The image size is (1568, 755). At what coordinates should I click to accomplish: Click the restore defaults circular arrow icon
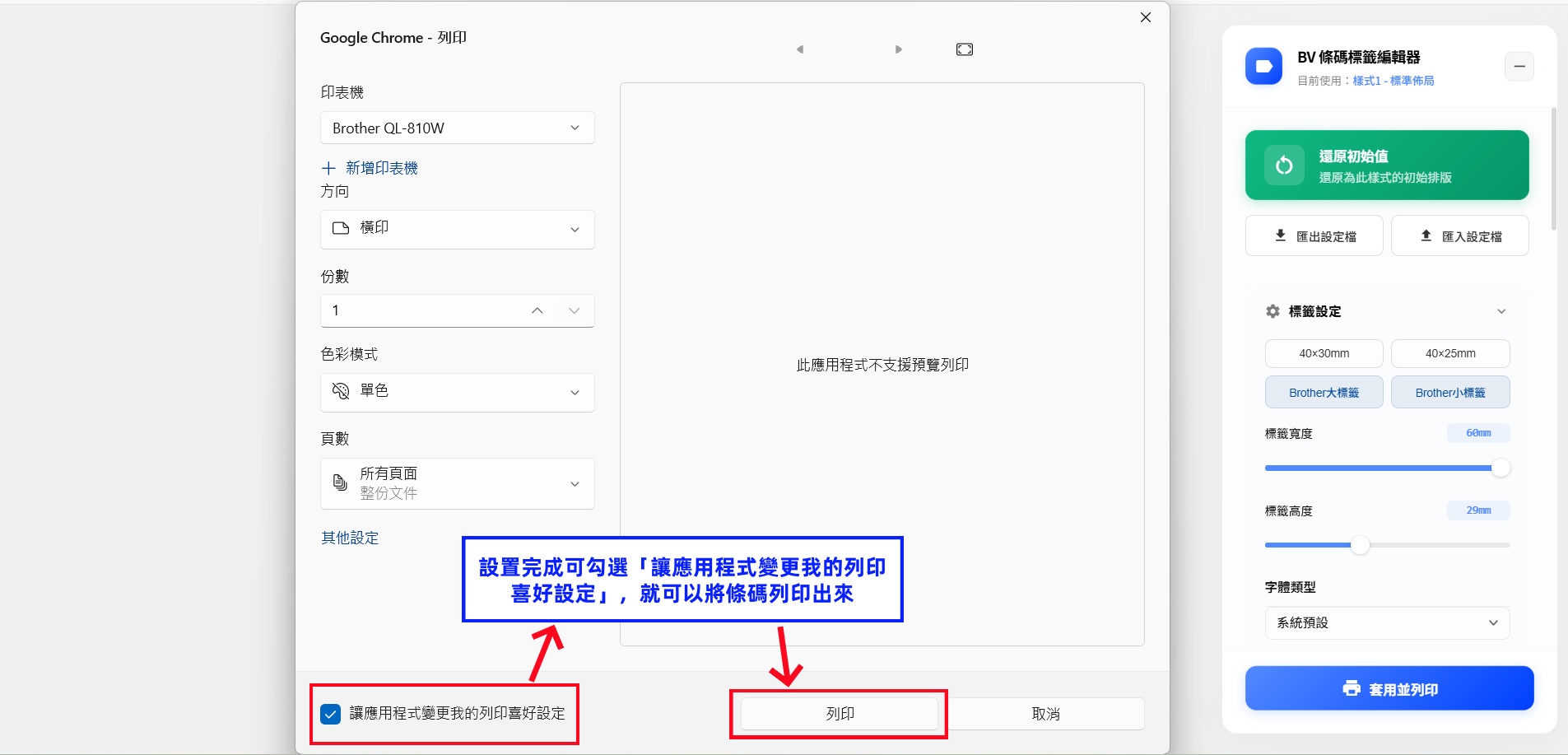click(1284, 165)
